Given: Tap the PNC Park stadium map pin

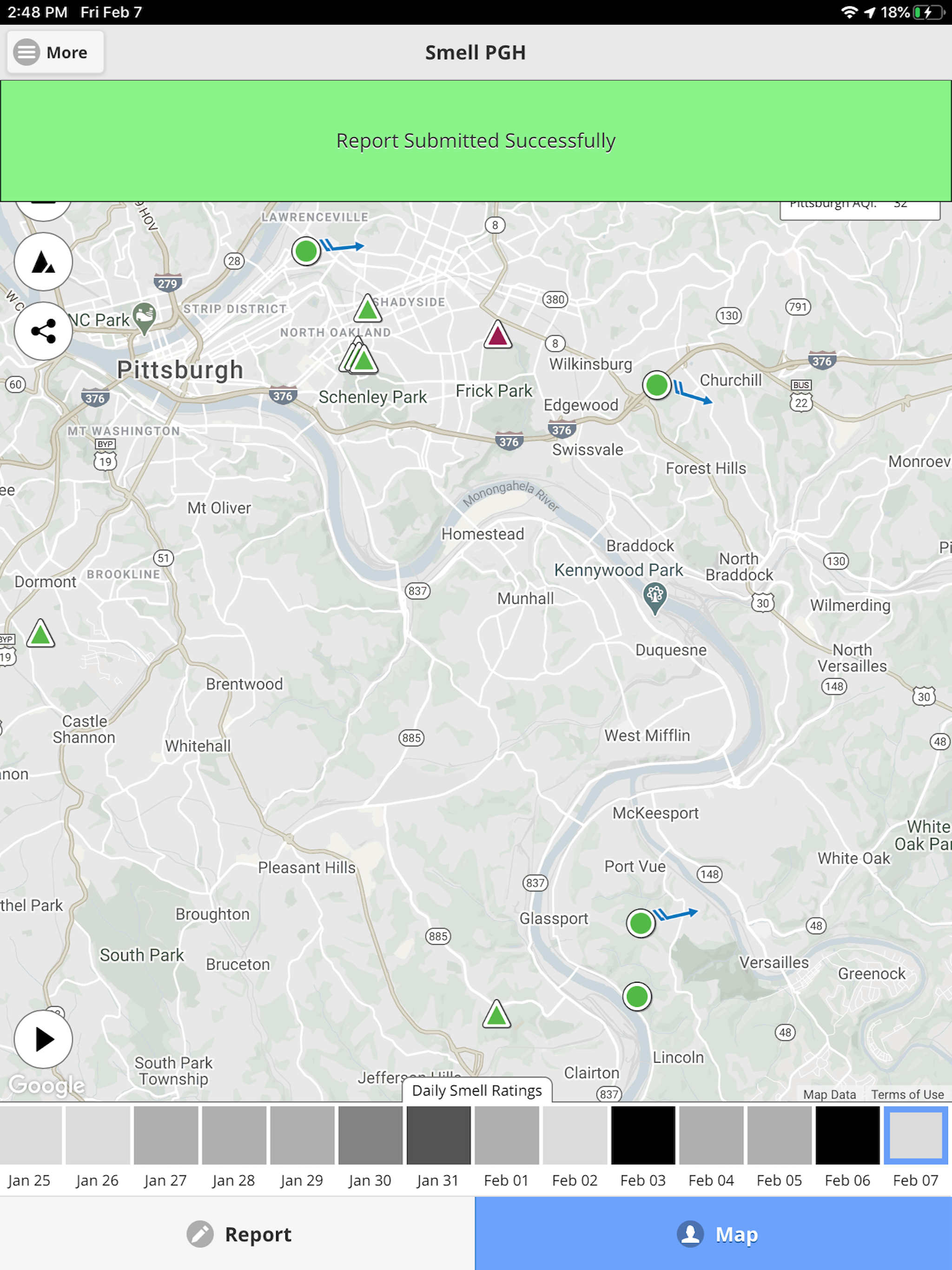Looking at the screenshot, I should tap(144, 318).
